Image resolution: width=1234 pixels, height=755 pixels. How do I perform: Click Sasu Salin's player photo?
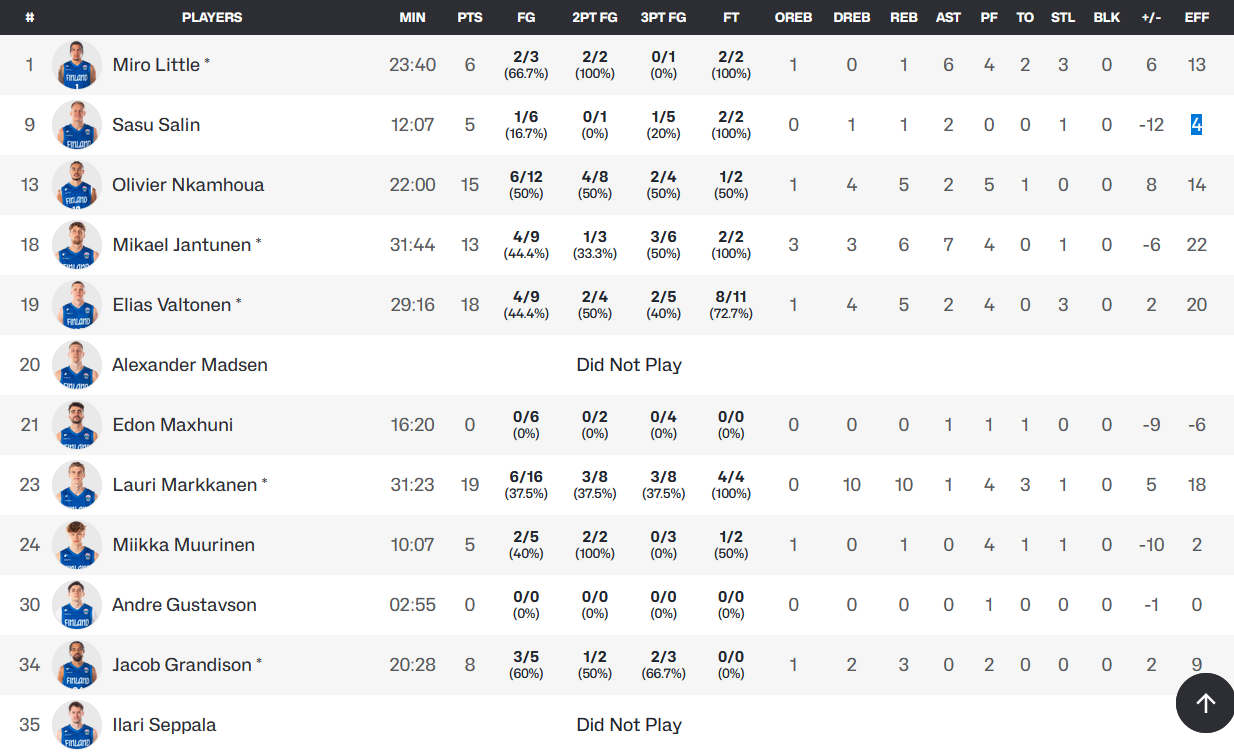(77, 125)
